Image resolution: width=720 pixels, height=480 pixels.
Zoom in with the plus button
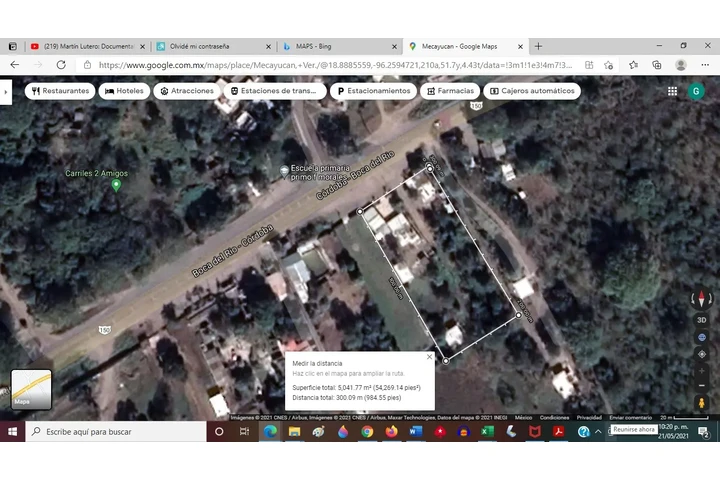pyautogui.click(x=701, y=370)
